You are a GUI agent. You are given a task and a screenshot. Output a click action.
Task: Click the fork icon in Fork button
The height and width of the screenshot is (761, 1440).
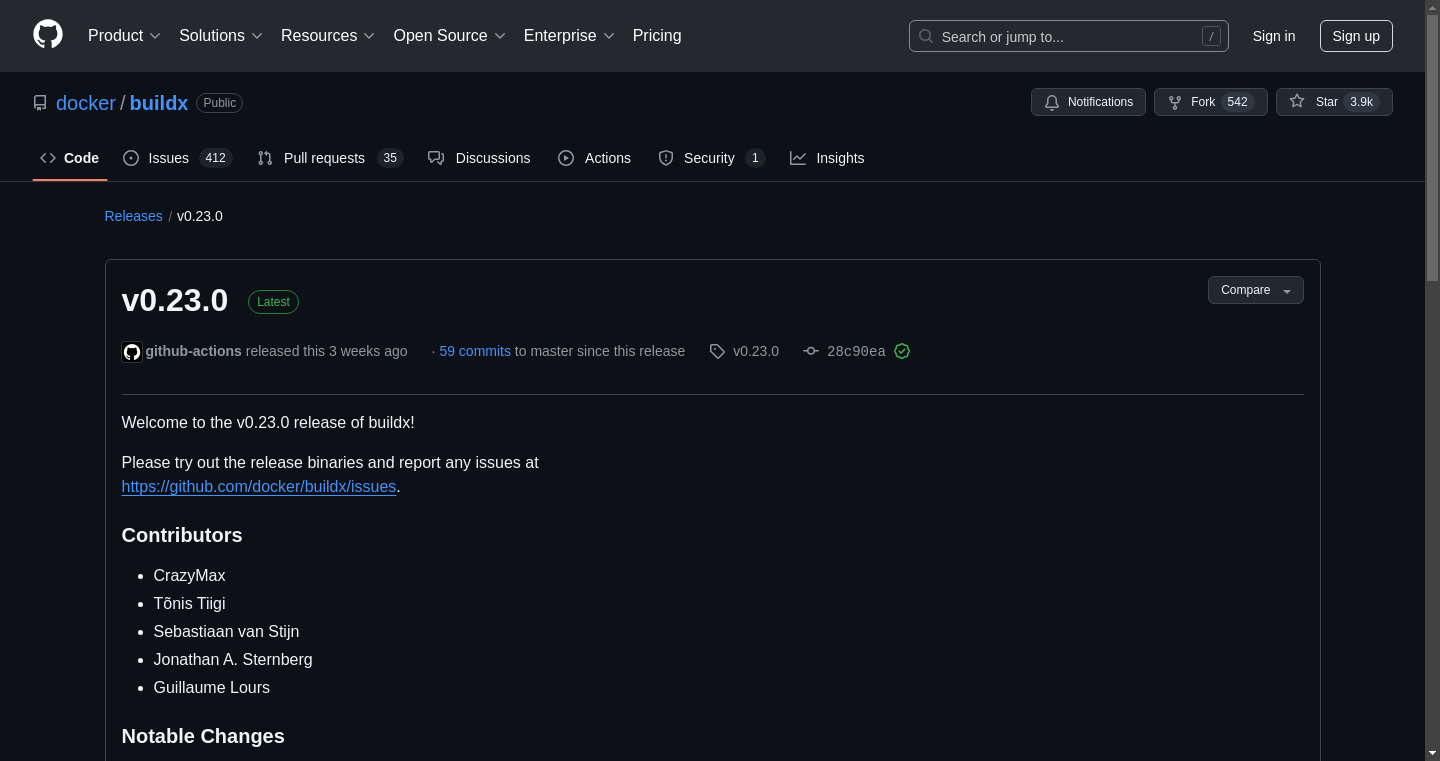click(1175, 103)
